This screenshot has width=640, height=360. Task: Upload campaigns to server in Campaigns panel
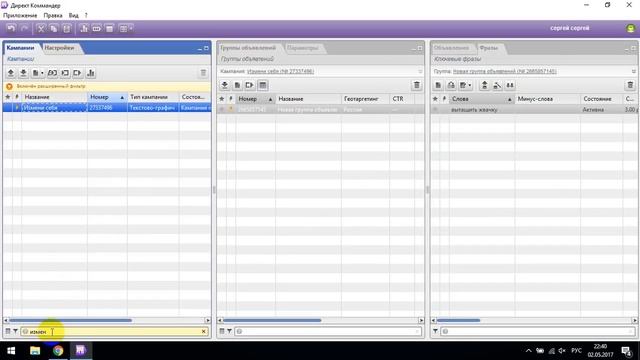tap(11, 73)
